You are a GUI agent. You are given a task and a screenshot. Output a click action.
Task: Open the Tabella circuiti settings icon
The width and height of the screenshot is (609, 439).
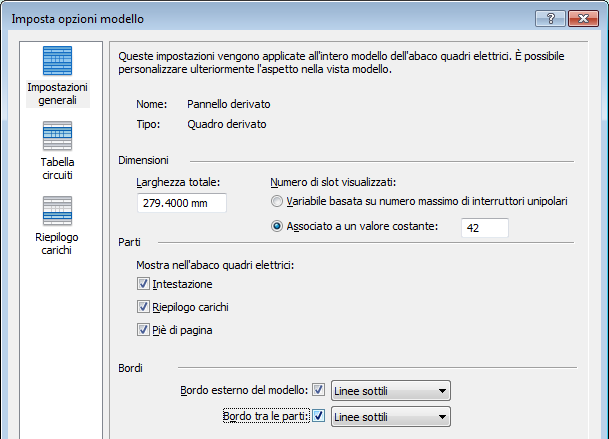[x=57, y=136]
